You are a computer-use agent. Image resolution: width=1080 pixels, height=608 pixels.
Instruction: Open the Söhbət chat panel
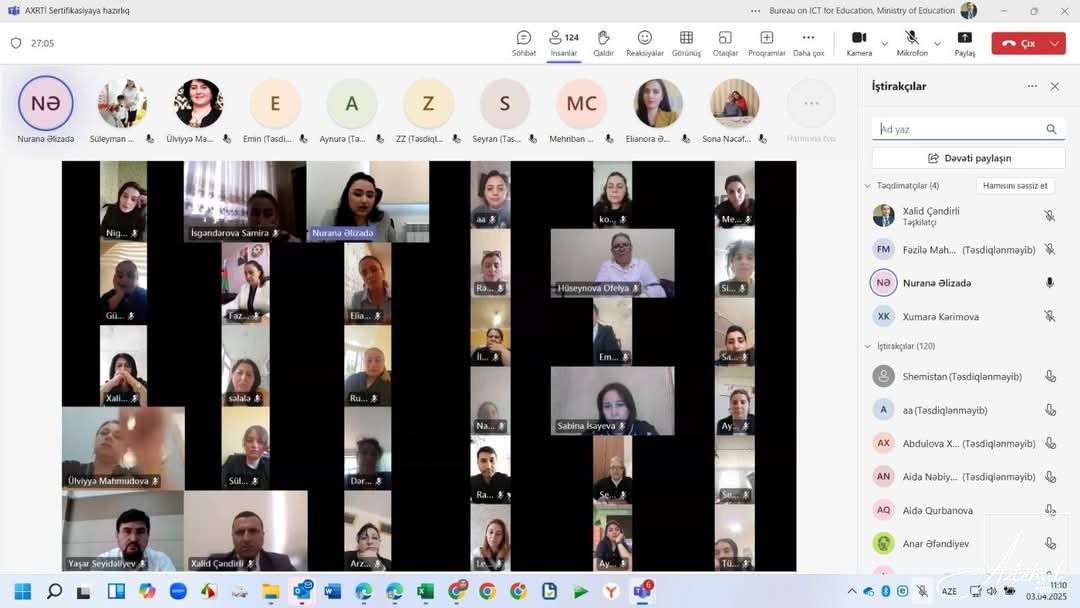click(x=523, y=42)
